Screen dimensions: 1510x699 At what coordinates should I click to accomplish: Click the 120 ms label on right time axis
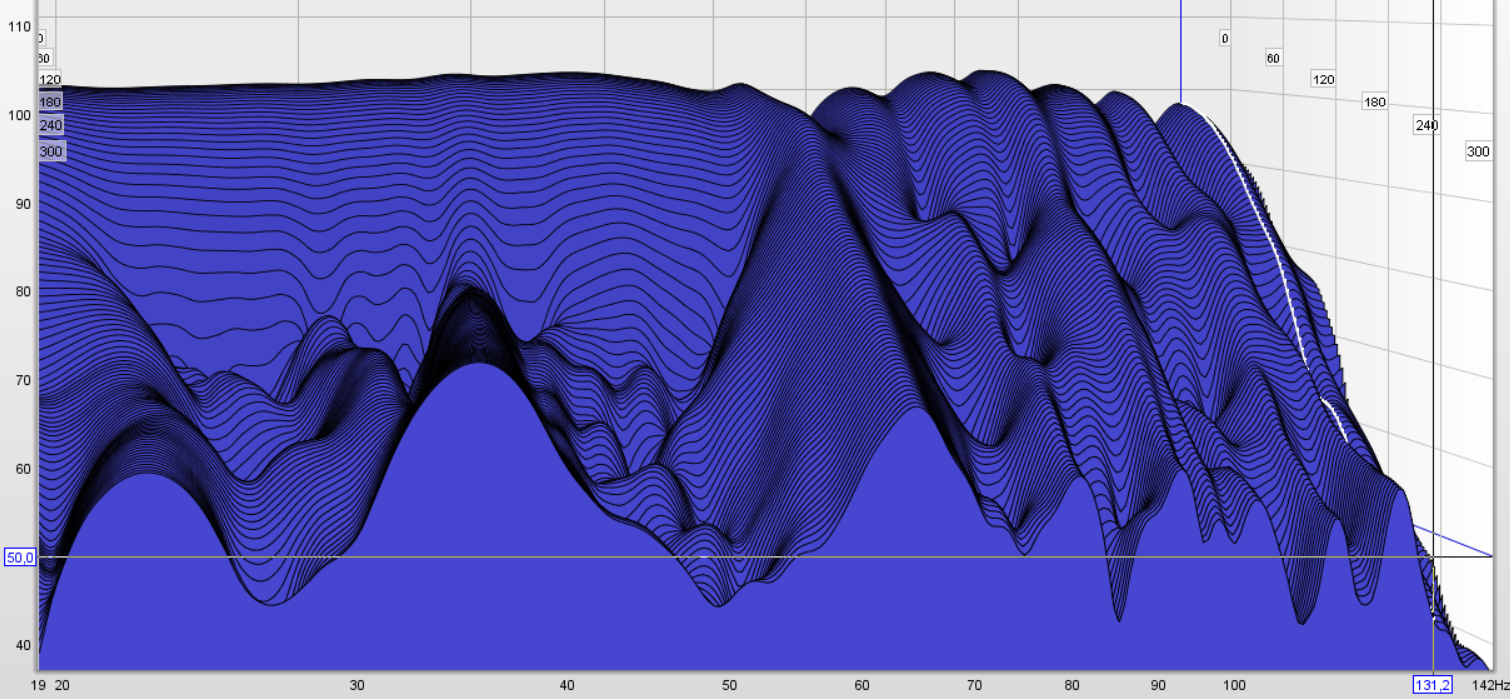[1323, 79]
